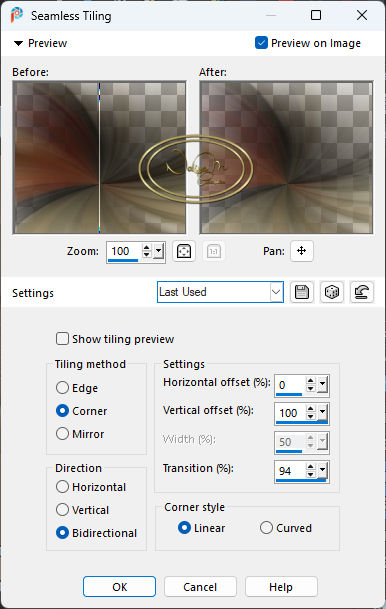Screen dimensions: 386x609
Task: Choose the Vertical direction
Action: pos(62,510)
